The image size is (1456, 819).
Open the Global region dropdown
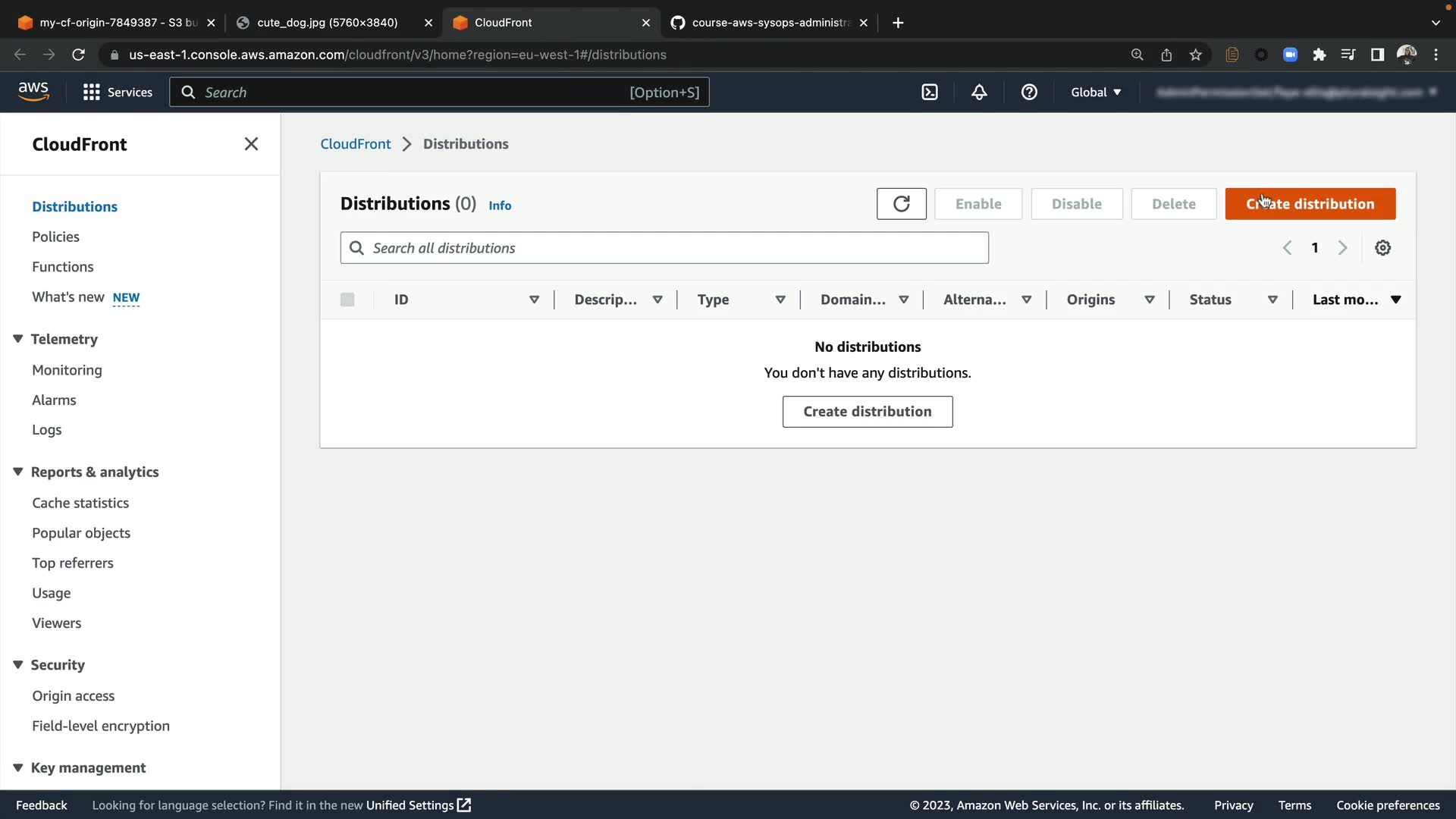(1096, 93)
